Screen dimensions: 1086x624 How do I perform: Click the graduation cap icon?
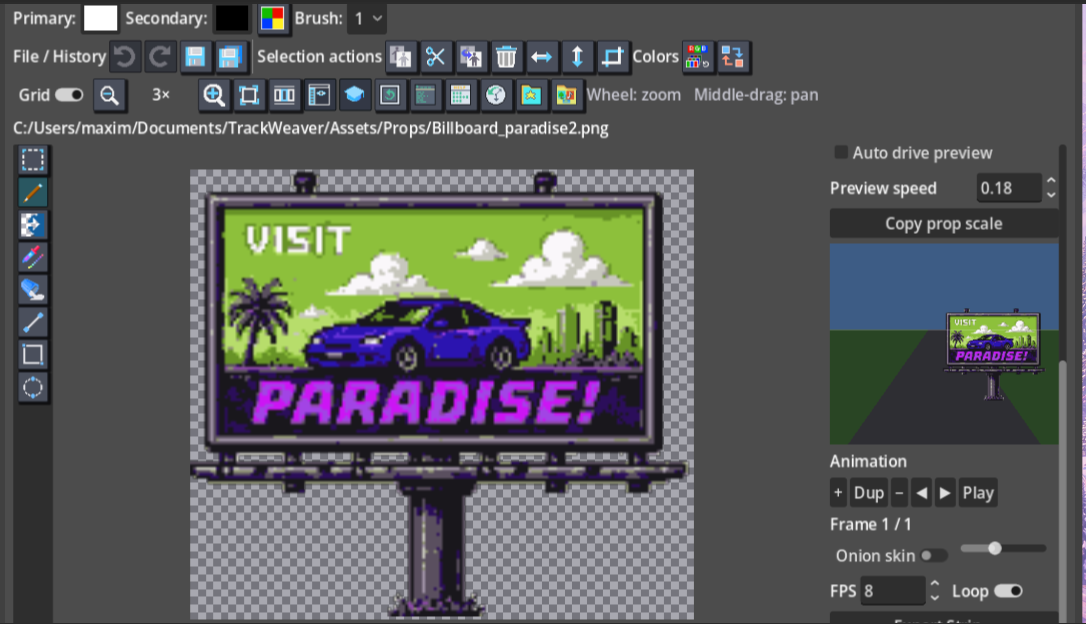coord(355,95)
